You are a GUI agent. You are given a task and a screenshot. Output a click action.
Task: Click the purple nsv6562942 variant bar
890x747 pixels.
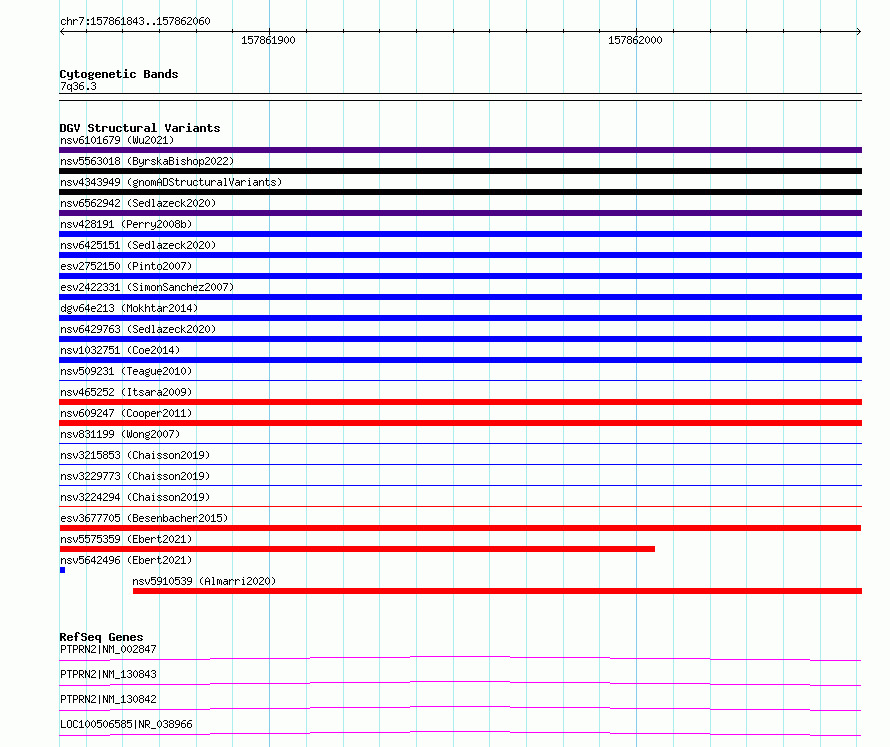click(460, 213)
